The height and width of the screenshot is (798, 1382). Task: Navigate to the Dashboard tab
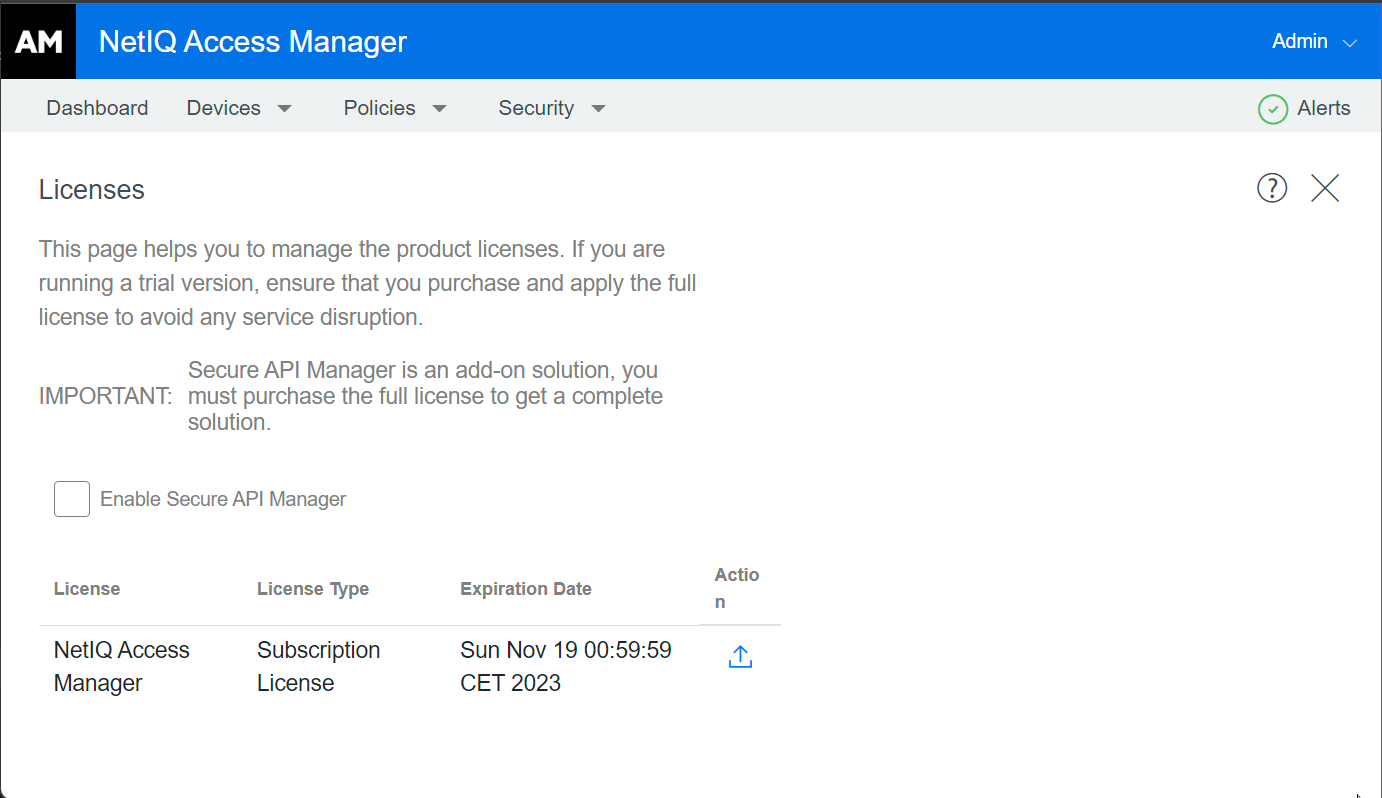pos(97,108)
